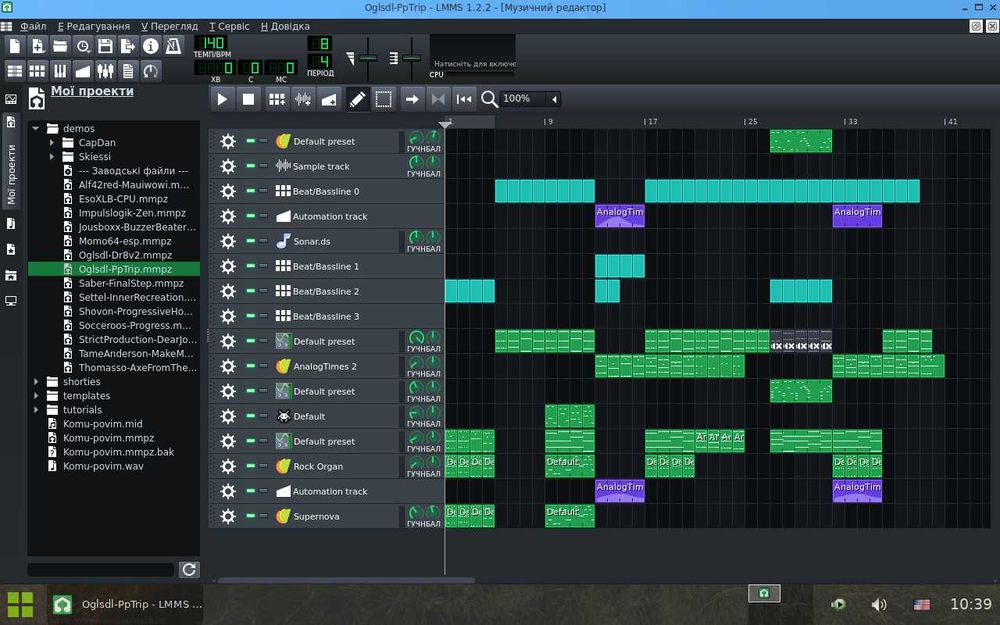Solo the Supernova track
This screenshot has height=625, width=1000.
pyautogui.click(x=263, y=516)
